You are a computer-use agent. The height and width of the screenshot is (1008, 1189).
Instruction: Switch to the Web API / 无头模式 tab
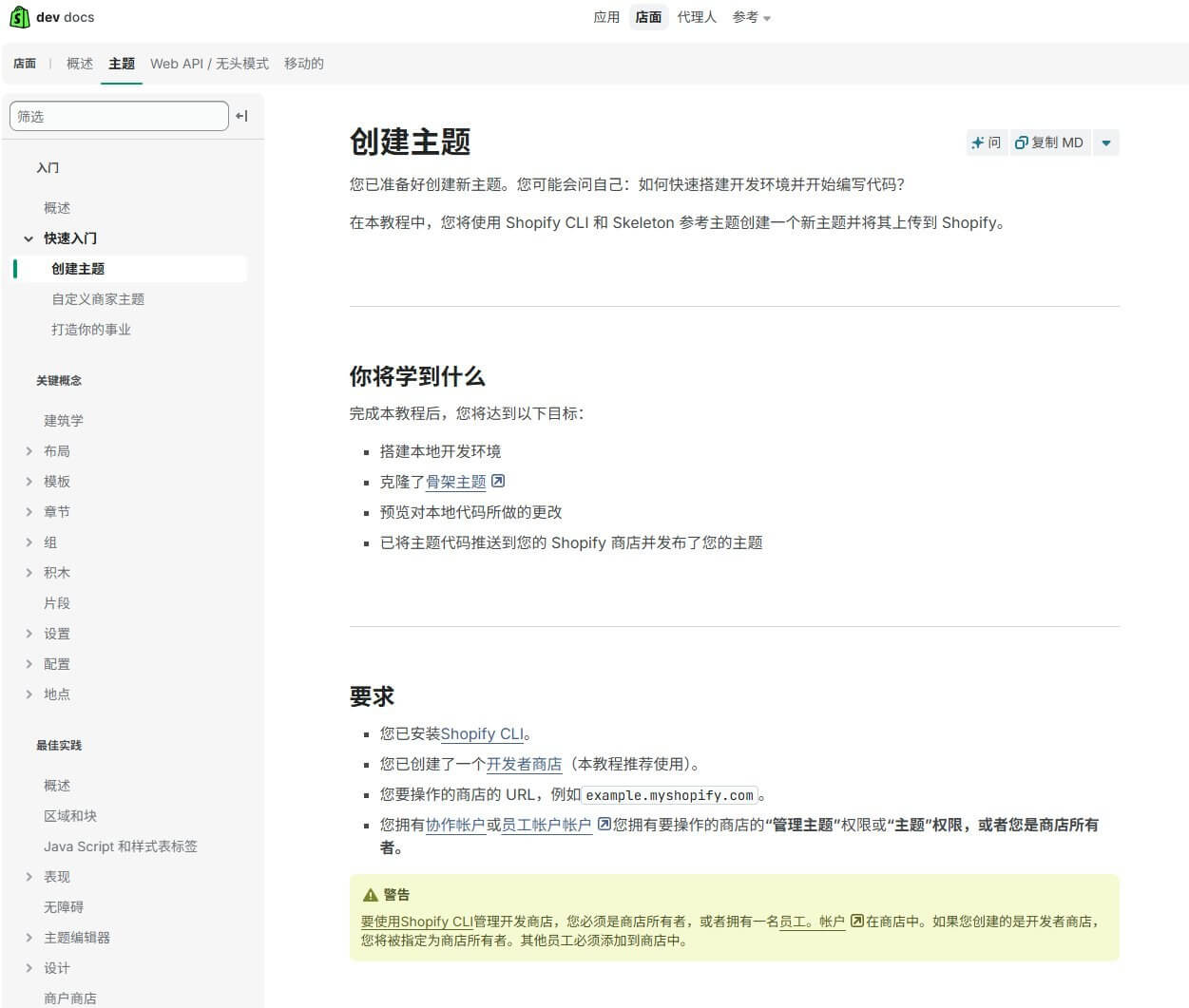click(209, 64)
